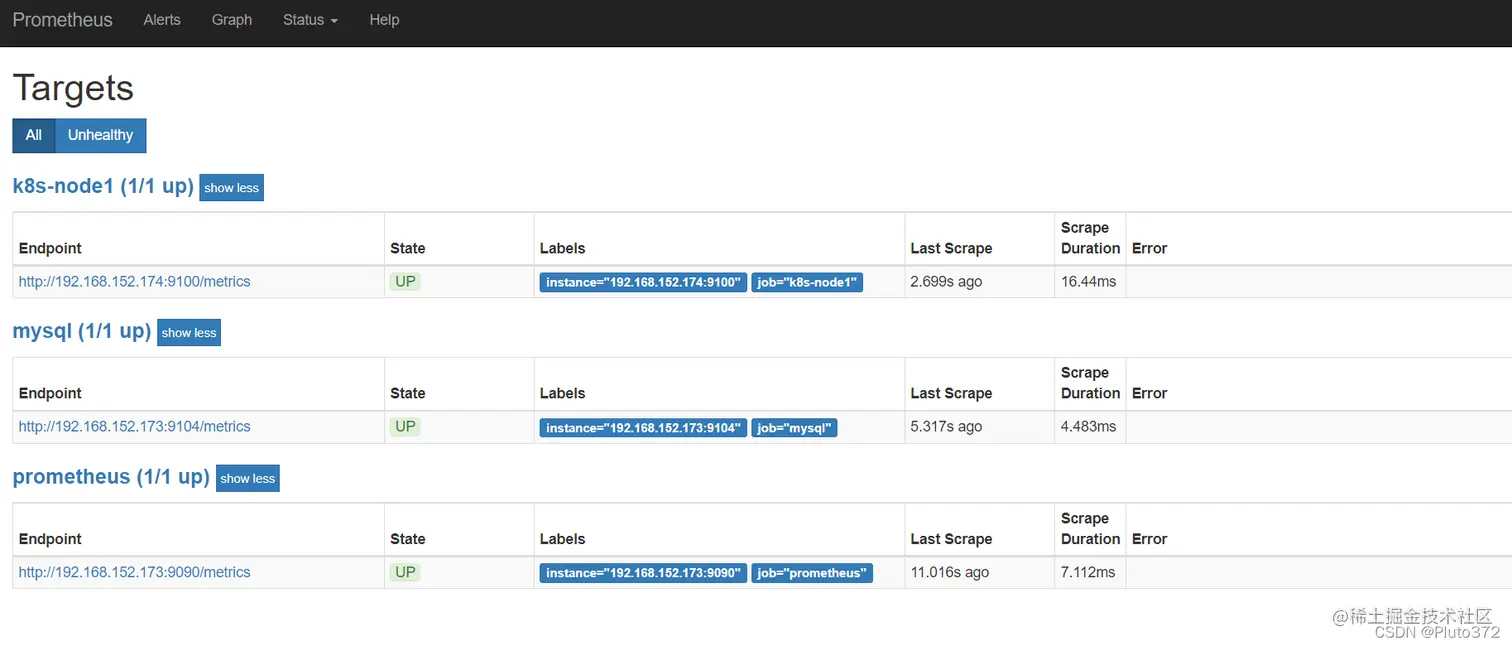Expand the Status dropdown menu
The height and width of the screenshot is (646, 1512).
(x=310, y=20)
